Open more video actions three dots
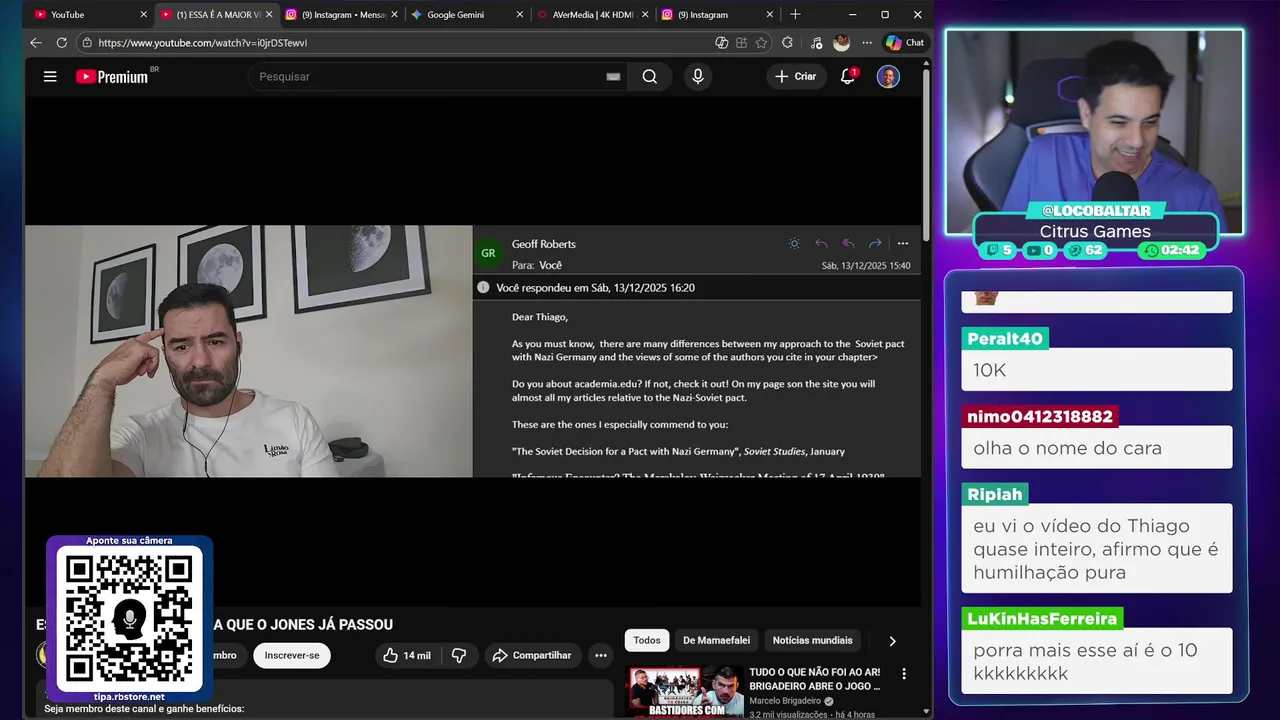Image resolution: width=1280 pixels, height=720 pixels. (x=601, y=655)
